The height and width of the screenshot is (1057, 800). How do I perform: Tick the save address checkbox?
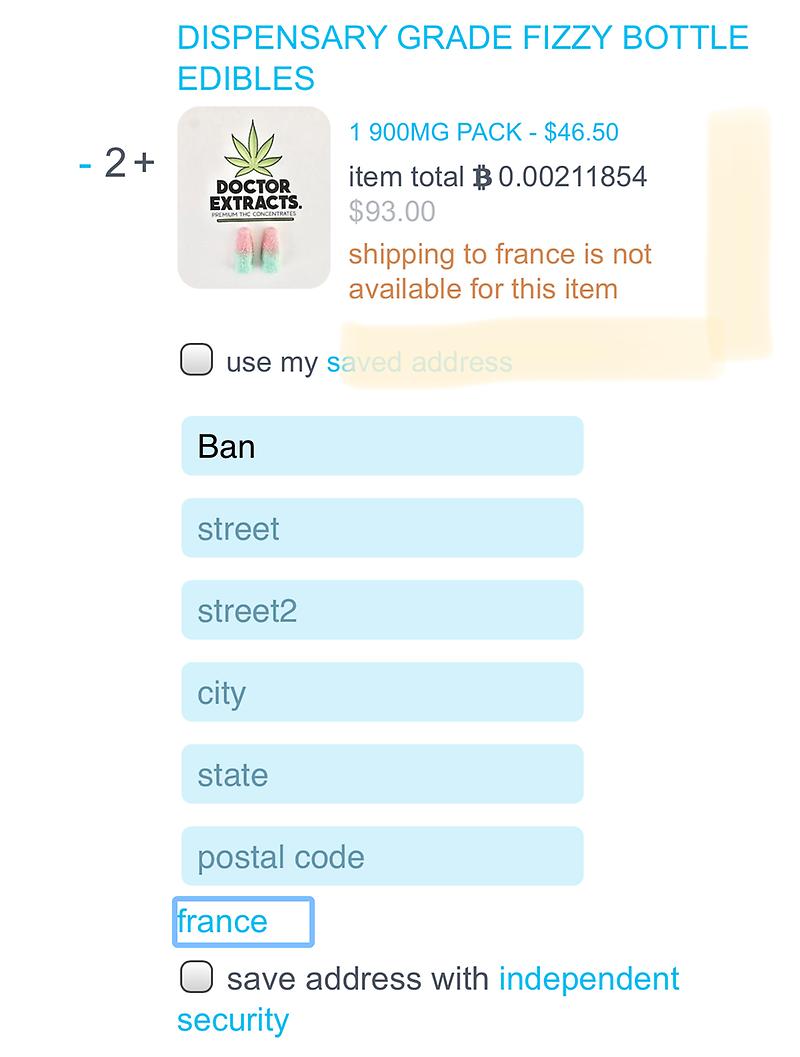coord(196,976)
